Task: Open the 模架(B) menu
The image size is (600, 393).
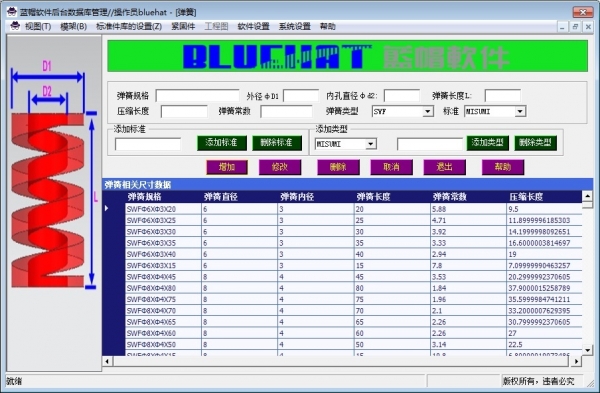Action: pyautogui.click(x=73, y=26)
